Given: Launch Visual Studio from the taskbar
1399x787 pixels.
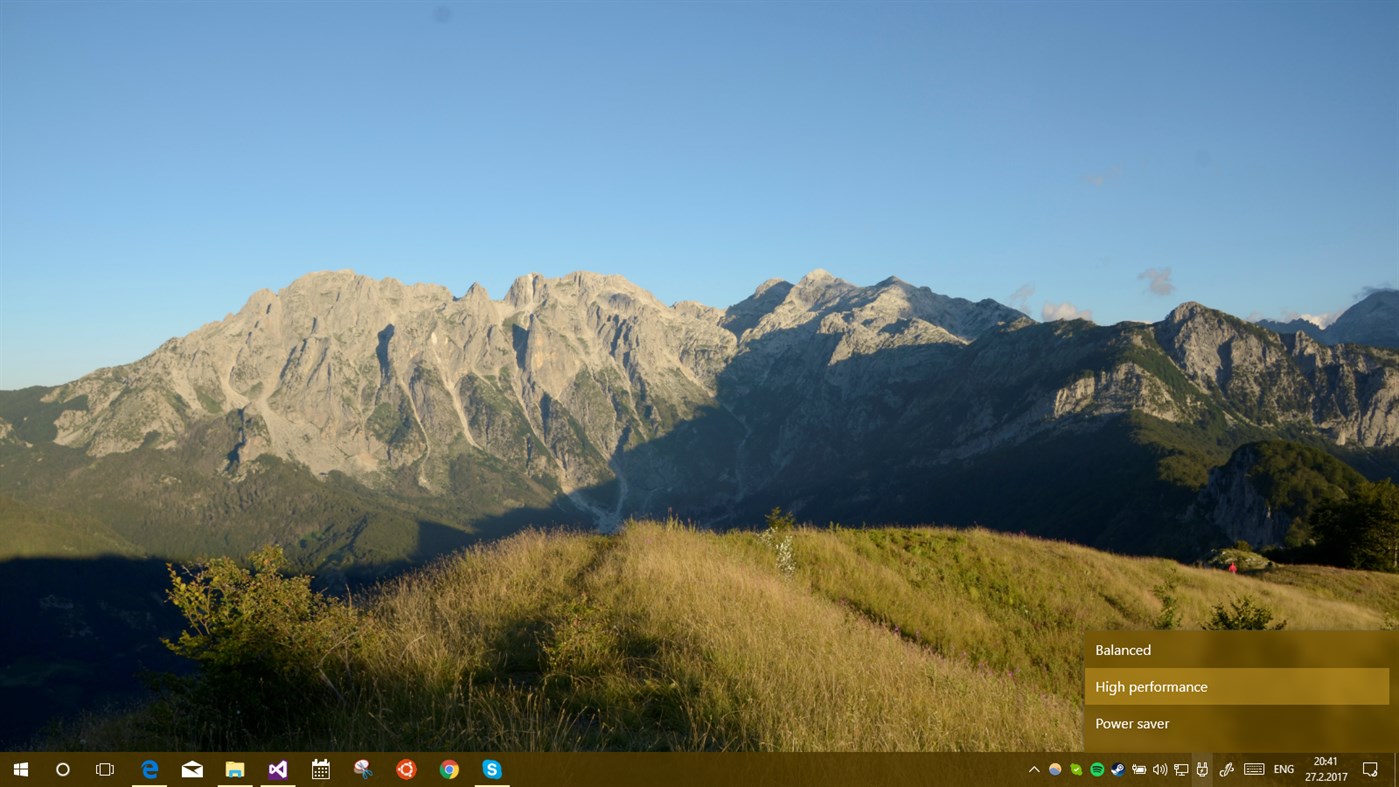Looking at the screenshot, I should [277, 769].
